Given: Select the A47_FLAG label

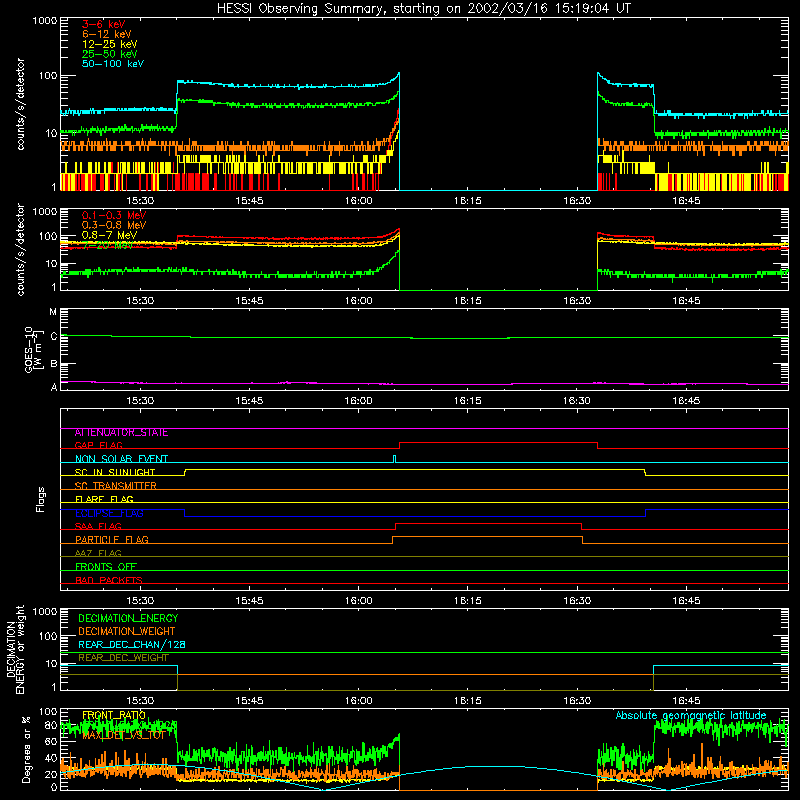Looking at the screenshot, I should coord(98,553).
